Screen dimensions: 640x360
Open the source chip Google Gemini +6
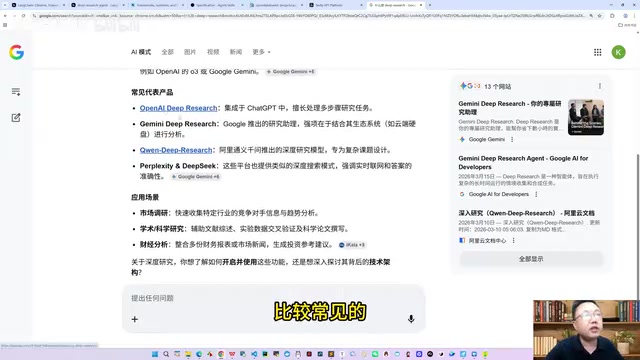click(196, 177)
